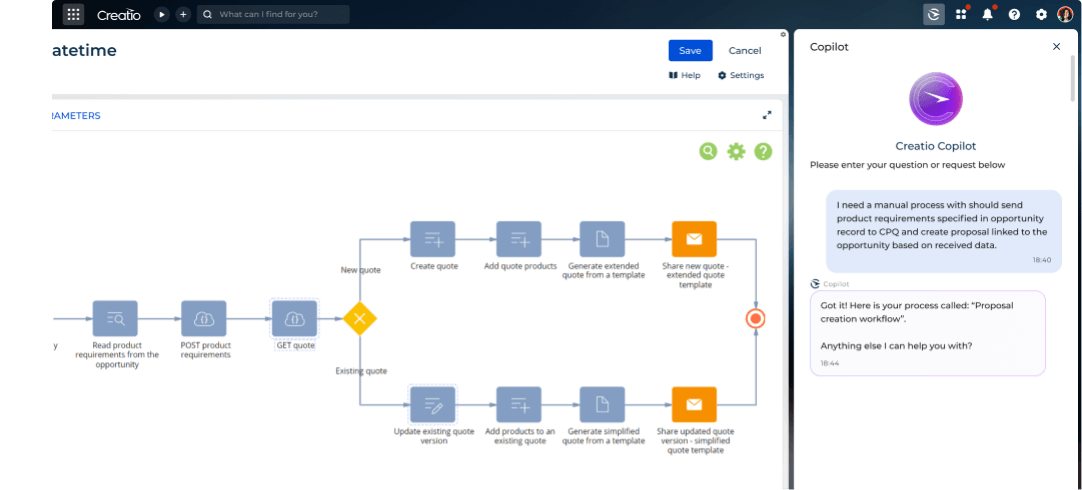The image size is (1082, 490).
Task: Click the green help icon on canvas
Action: [x=763, y=151]
